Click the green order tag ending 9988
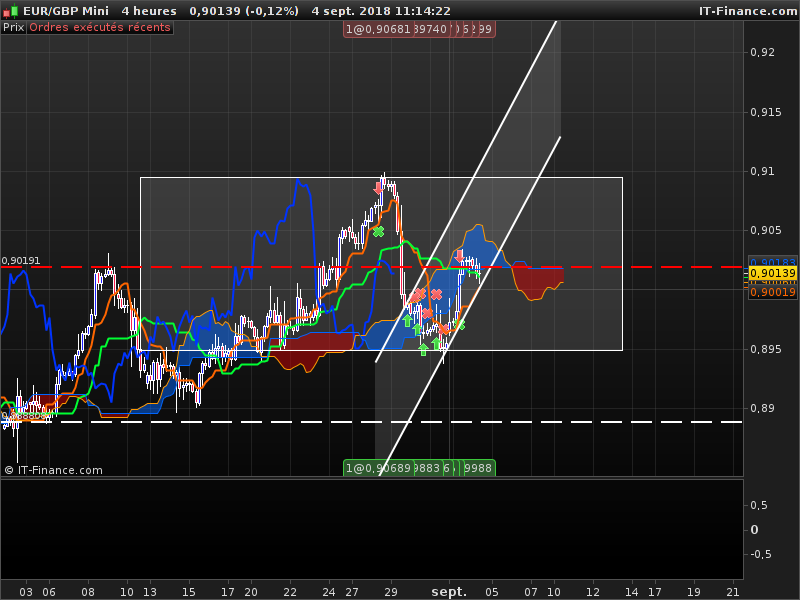The image size is (800, 600). click(x=478, y=468)
